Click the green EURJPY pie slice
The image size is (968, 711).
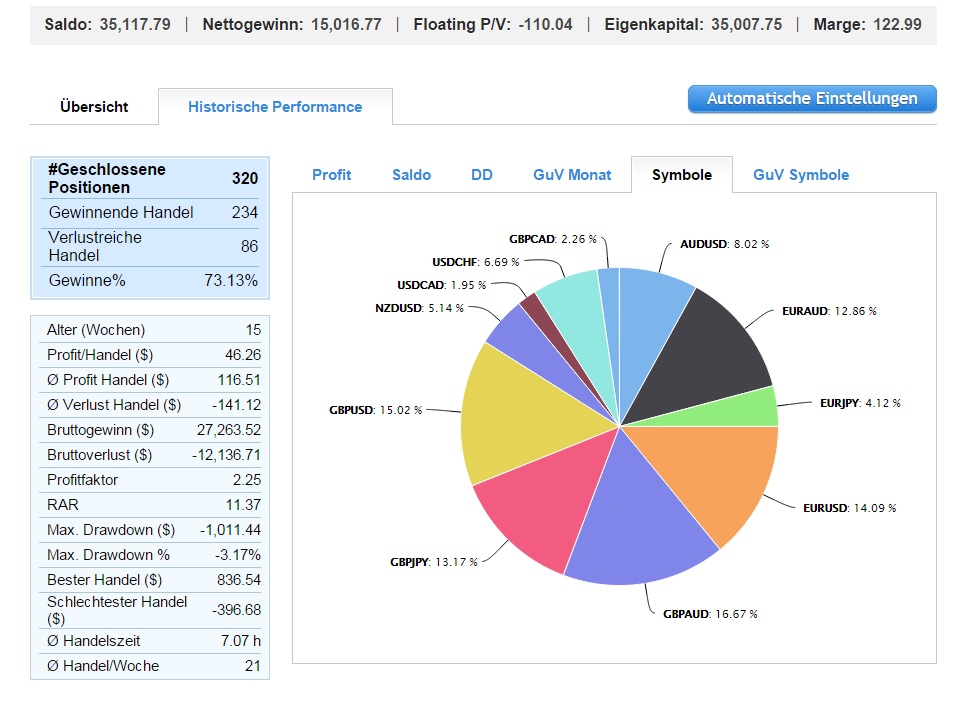[x=755, y=408]
